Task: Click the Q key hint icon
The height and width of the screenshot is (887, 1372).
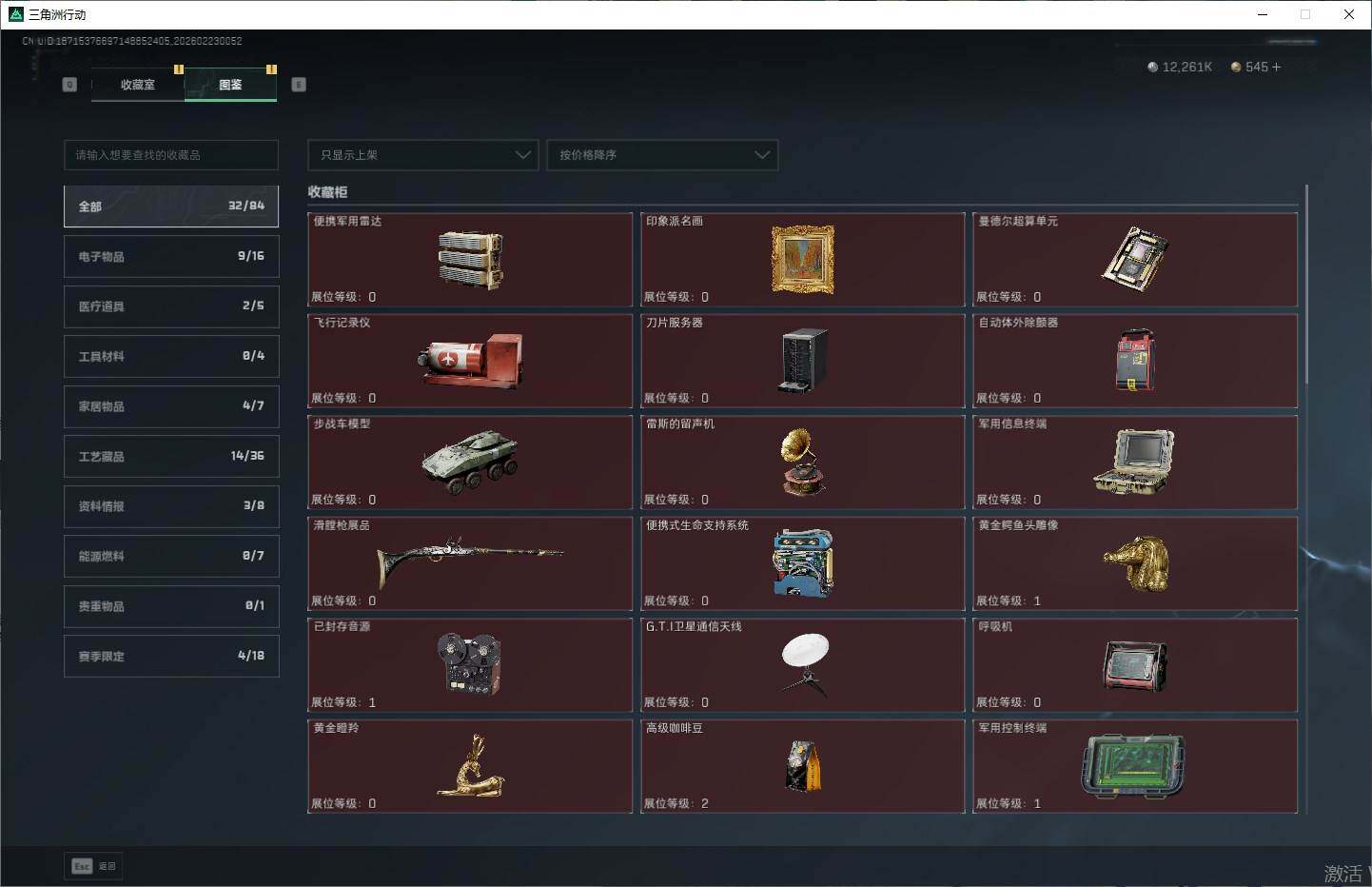Action: pyautogui.click(x=69, y=85)
